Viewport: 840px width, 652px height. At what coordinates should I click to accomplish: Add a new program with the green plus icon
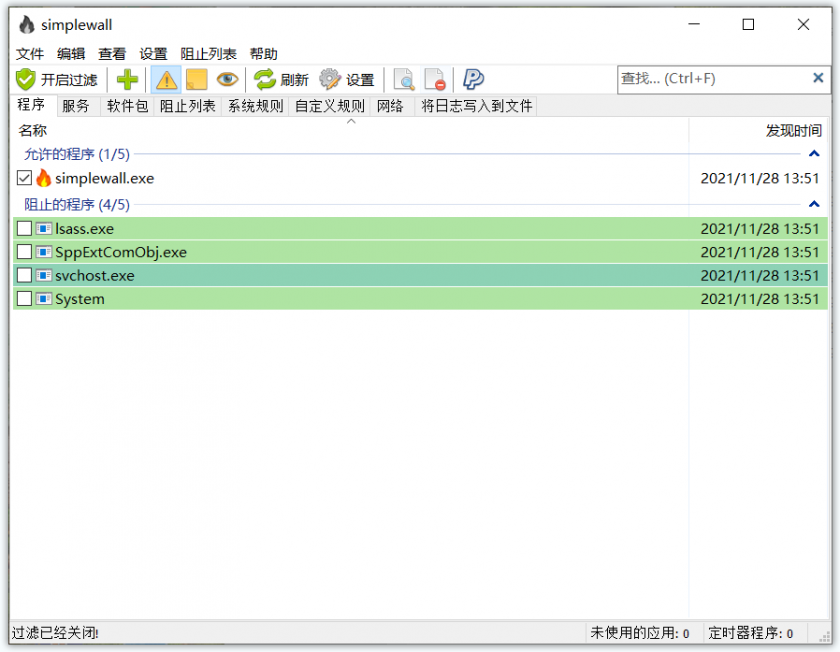[x=128, y=80]
